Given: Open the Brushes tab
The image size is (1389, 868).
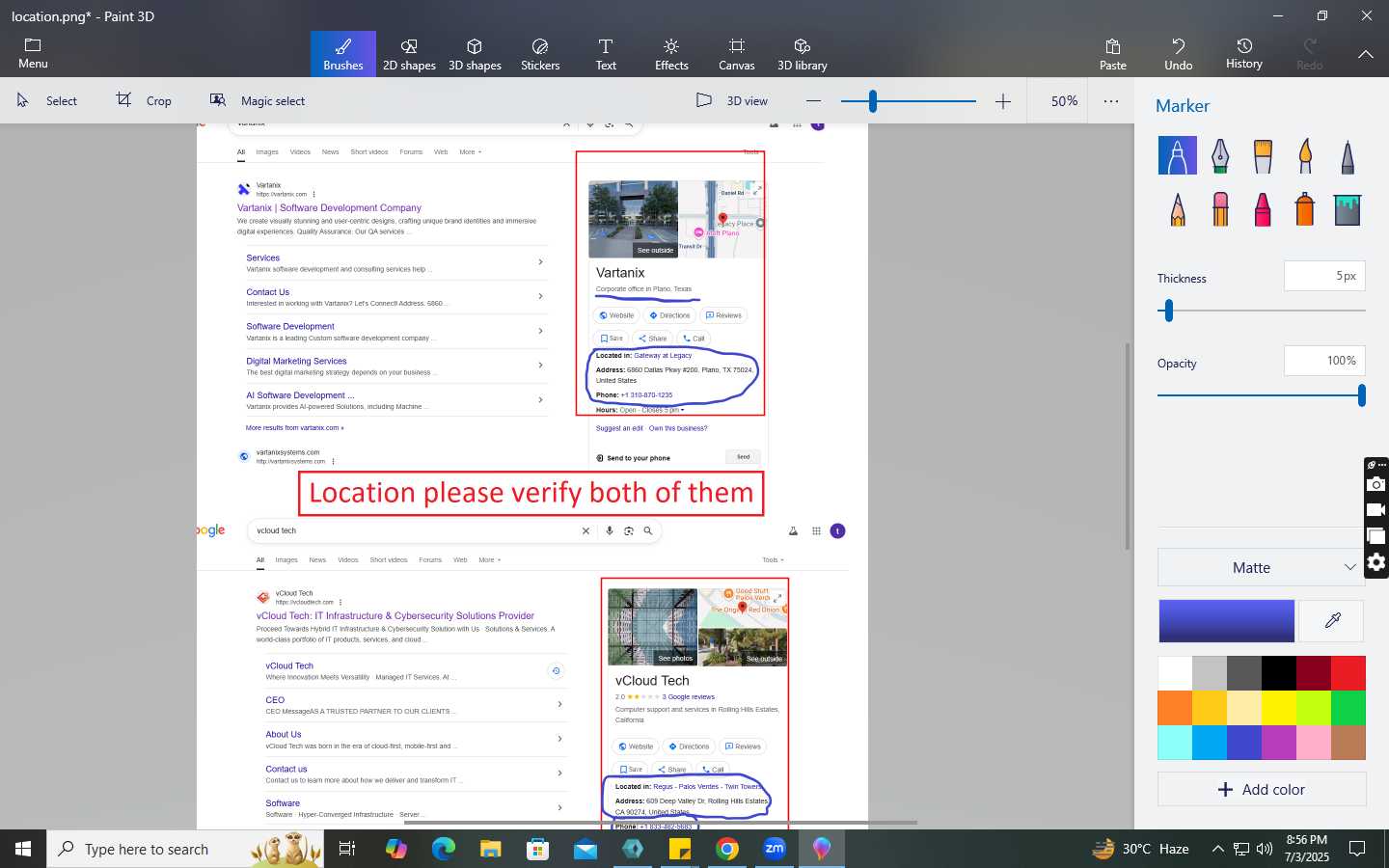Looking at the screenshot, I should click(x=343, y=54).
